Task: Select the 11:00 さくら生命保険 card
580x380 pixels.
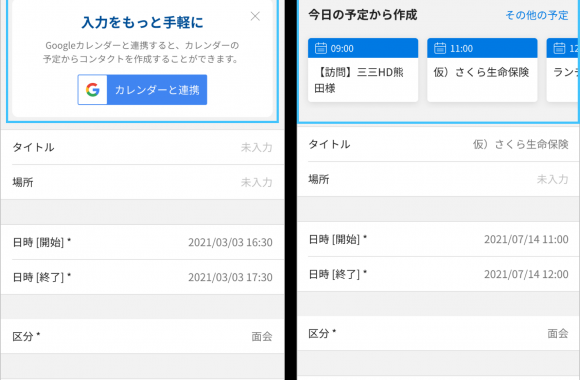Action: (482, 70)
